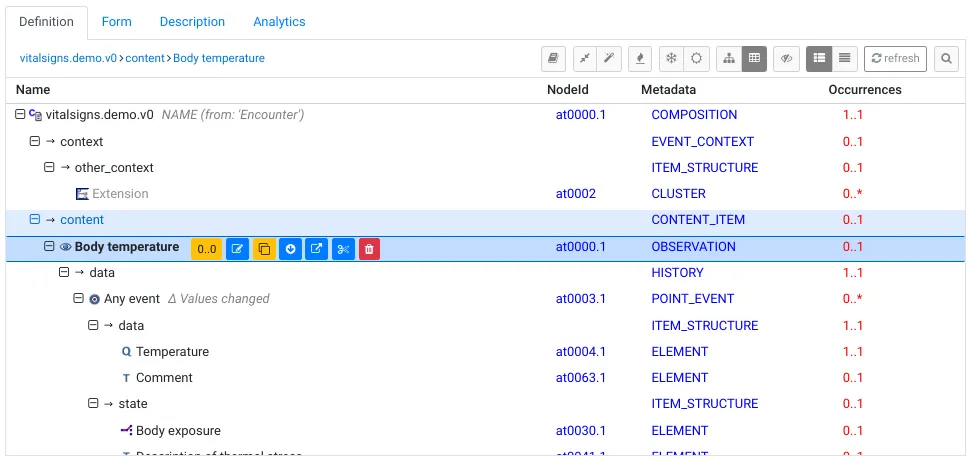Enable the compact list rows toggle
The width and height of the screenshot is (971, 461).
click(845, 58)
